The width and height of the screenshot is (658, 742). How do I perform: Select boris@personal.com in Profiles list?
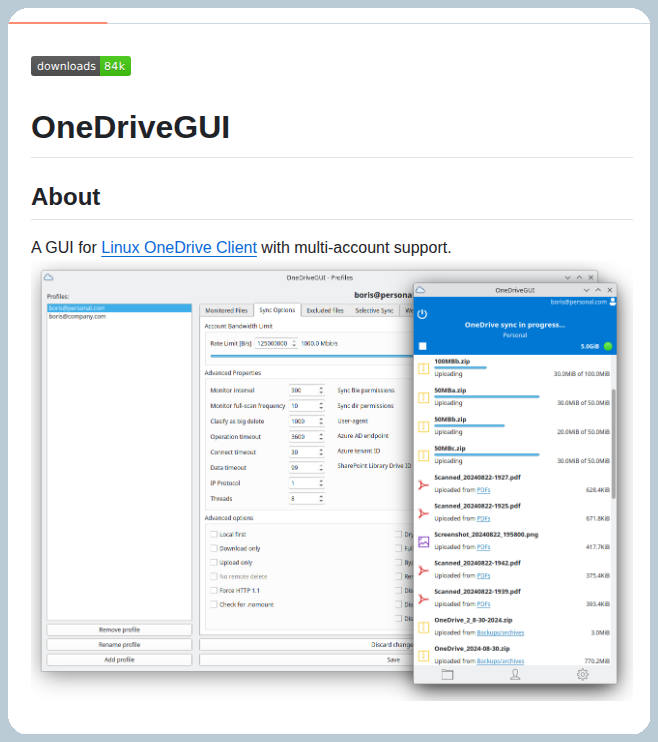coord(119,308)
